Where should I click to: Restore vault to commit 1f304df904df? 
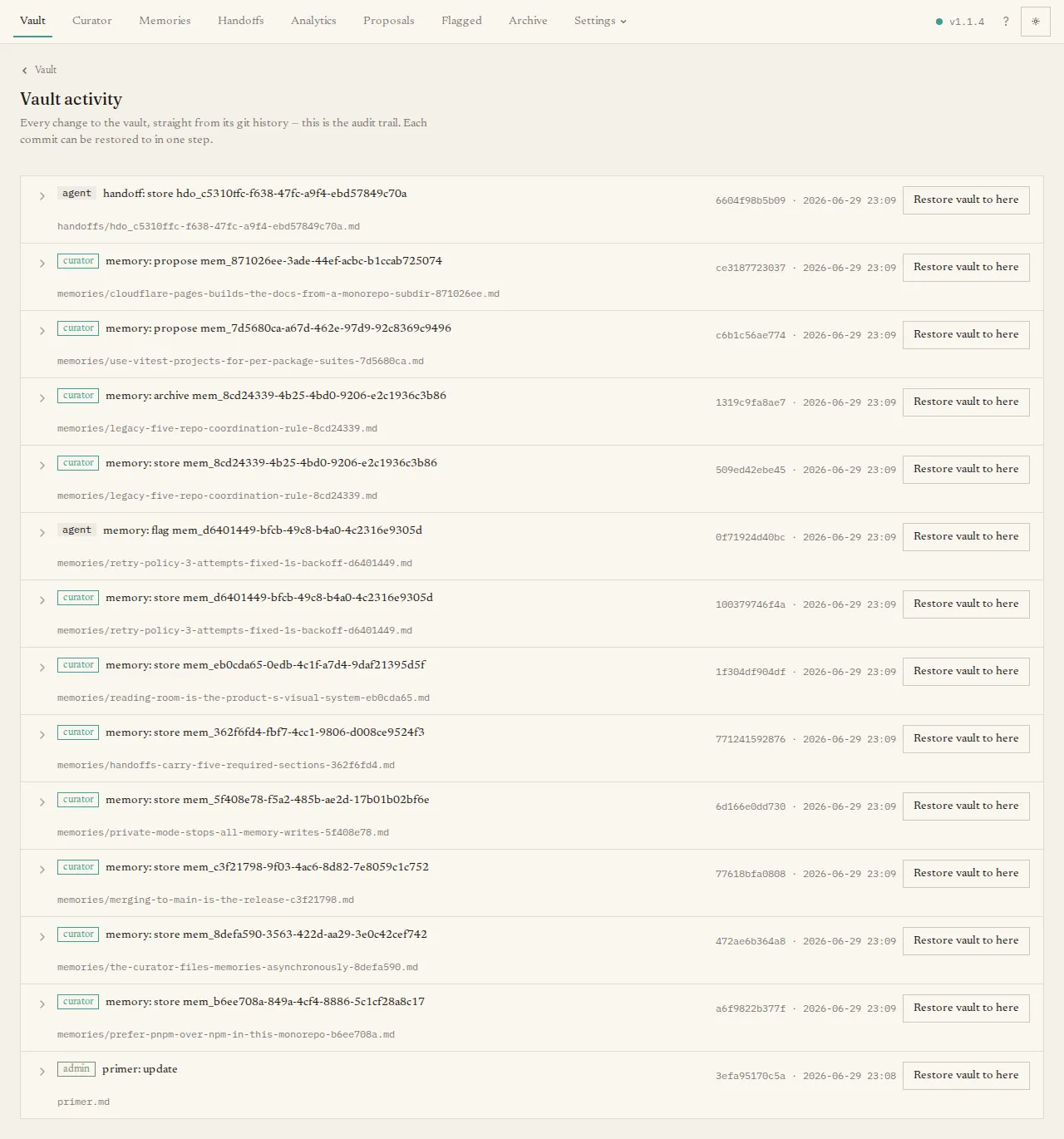click(x=966, y=672)
